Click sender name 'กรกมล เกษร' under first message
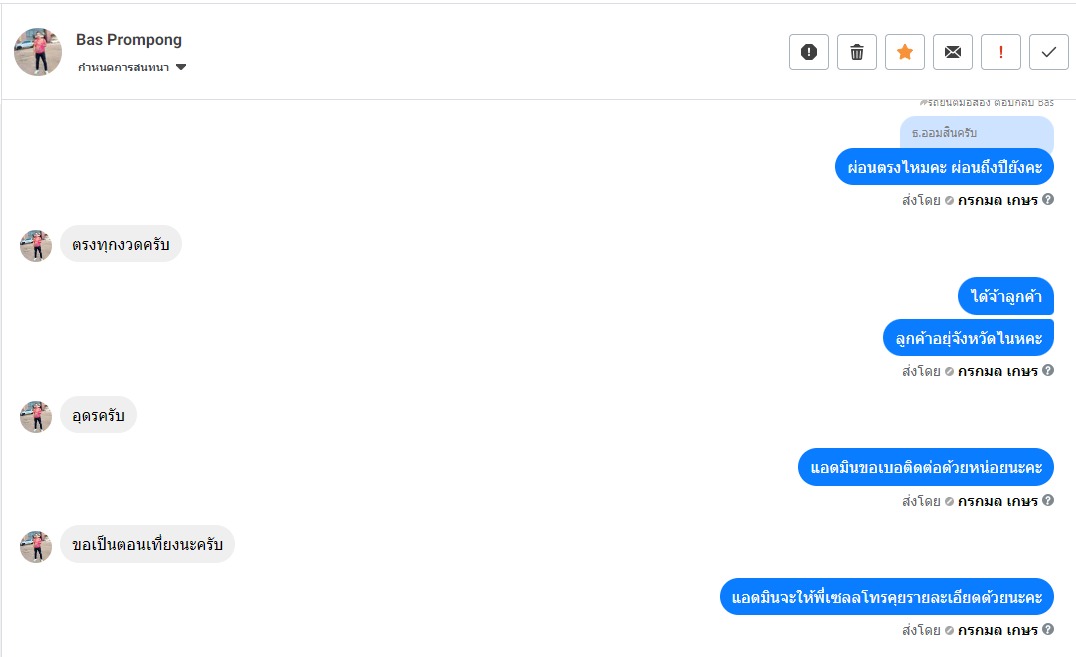The width and height of the screenshot is (1076, 657). [997, 200]
